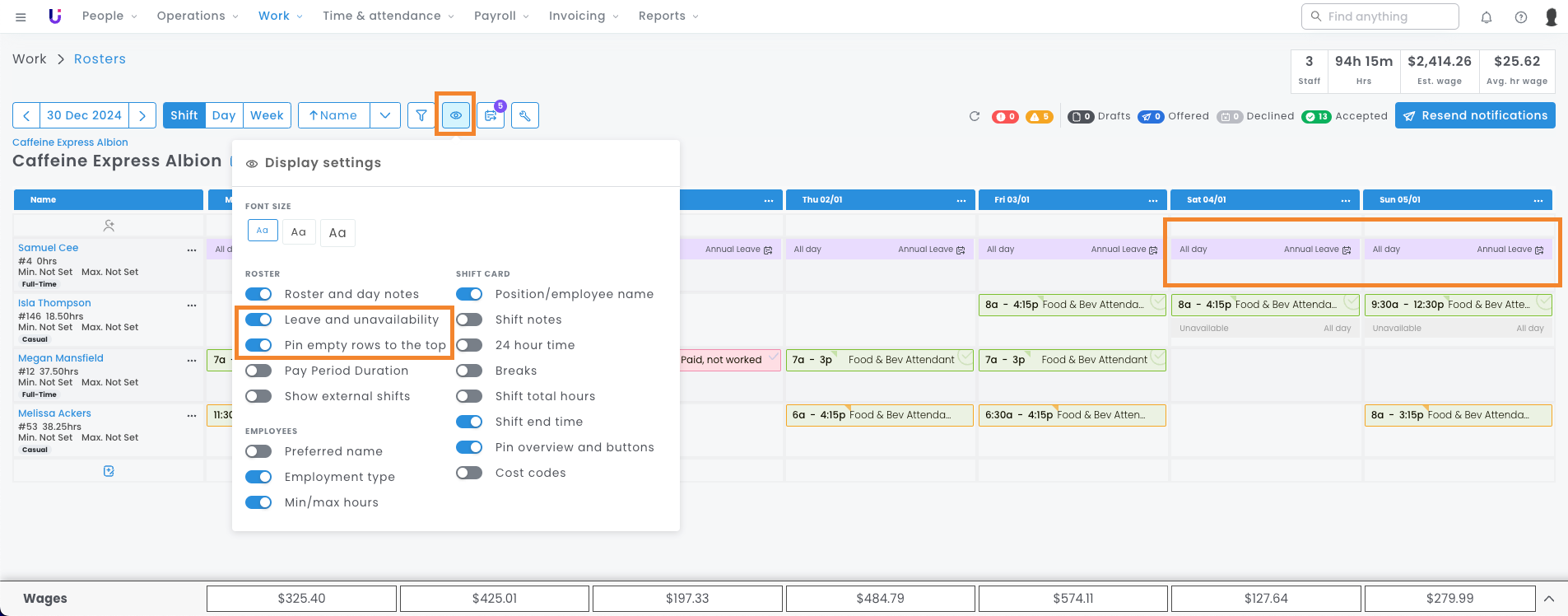Open the help question mark icon

1521,17
